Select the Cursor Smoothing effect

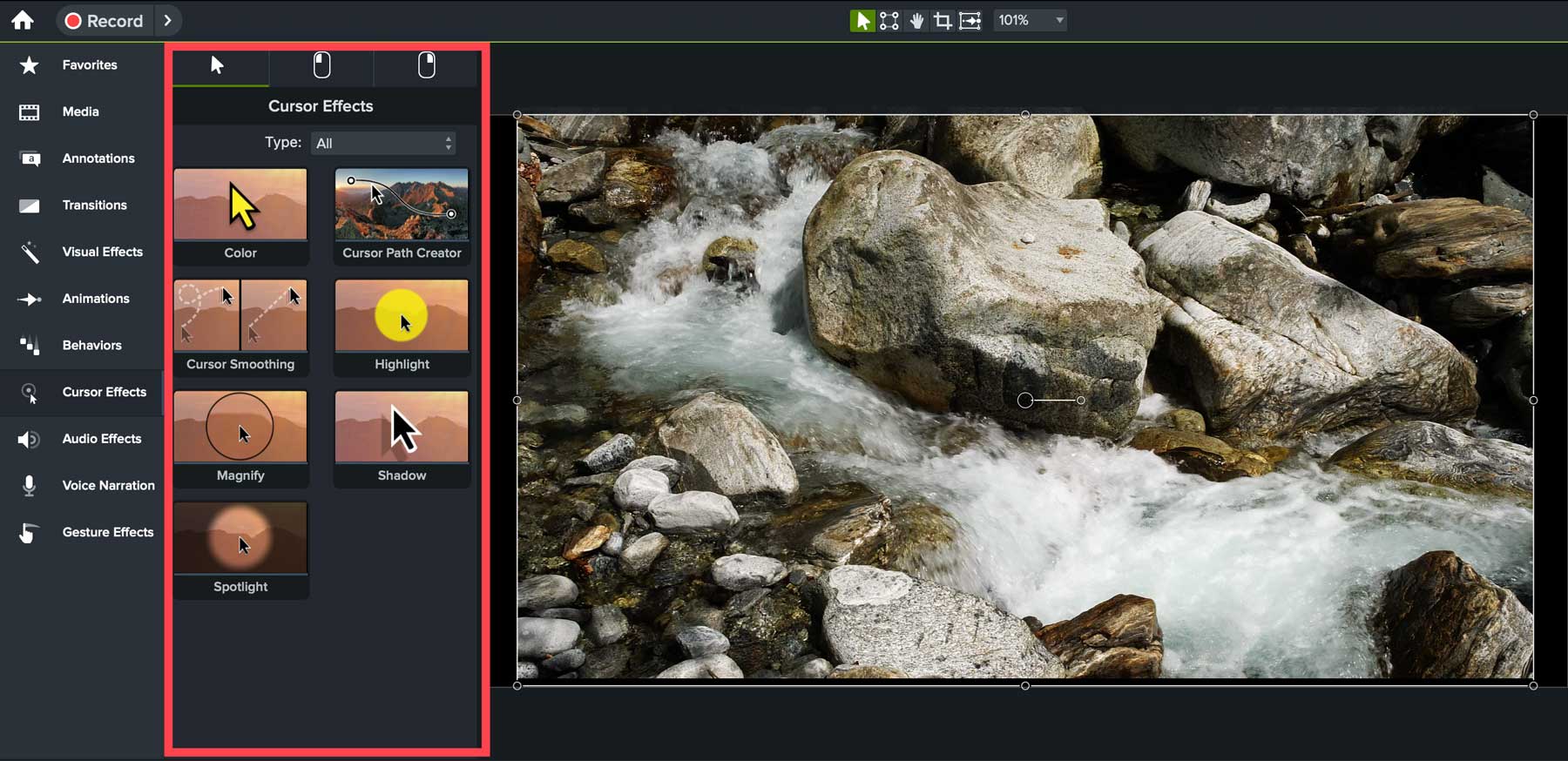[240, 327]
